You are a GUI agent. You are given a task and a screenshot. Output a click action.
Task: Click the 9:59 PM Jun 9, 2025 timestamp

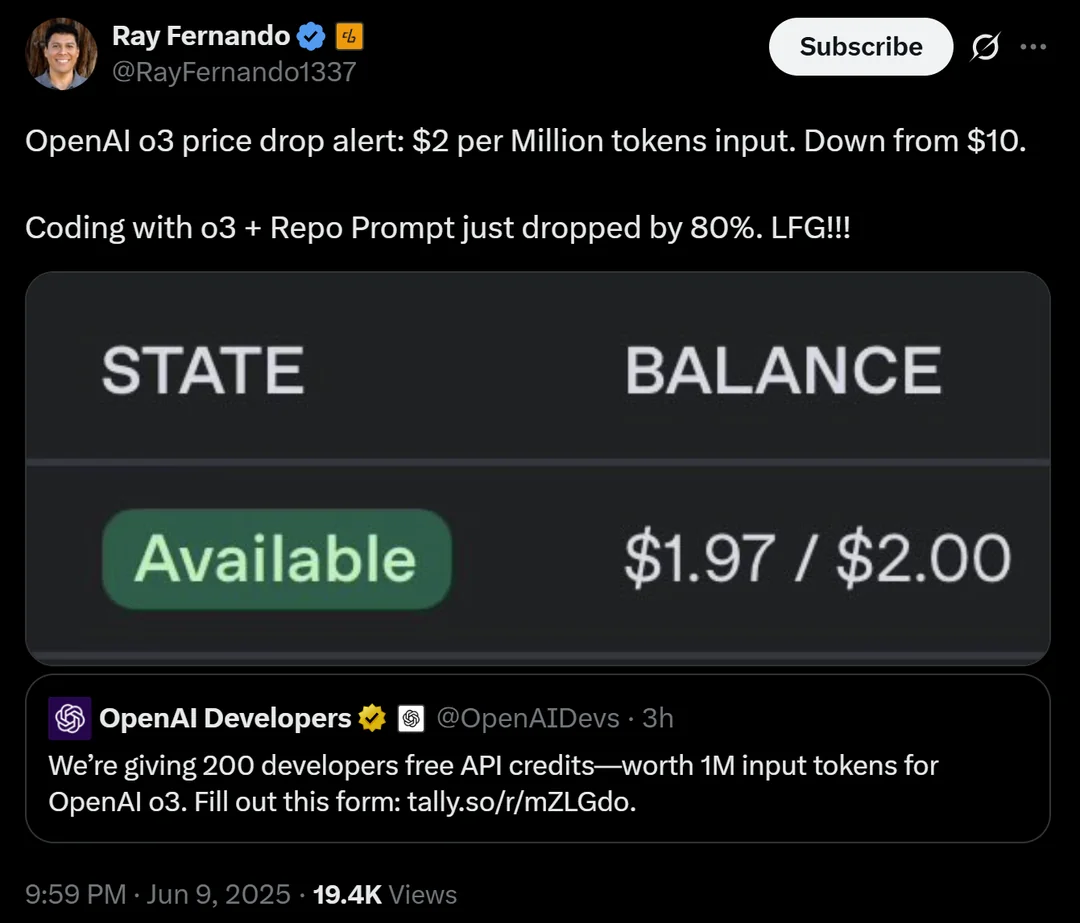pos(158,895)
